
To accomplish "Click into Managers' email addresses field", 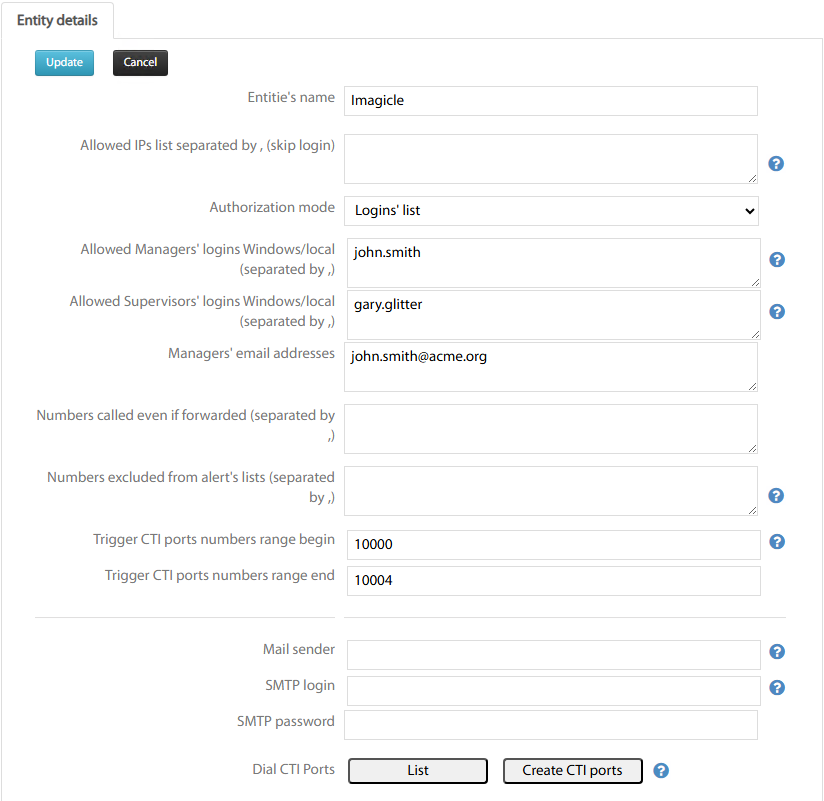I will coord(551,367).
